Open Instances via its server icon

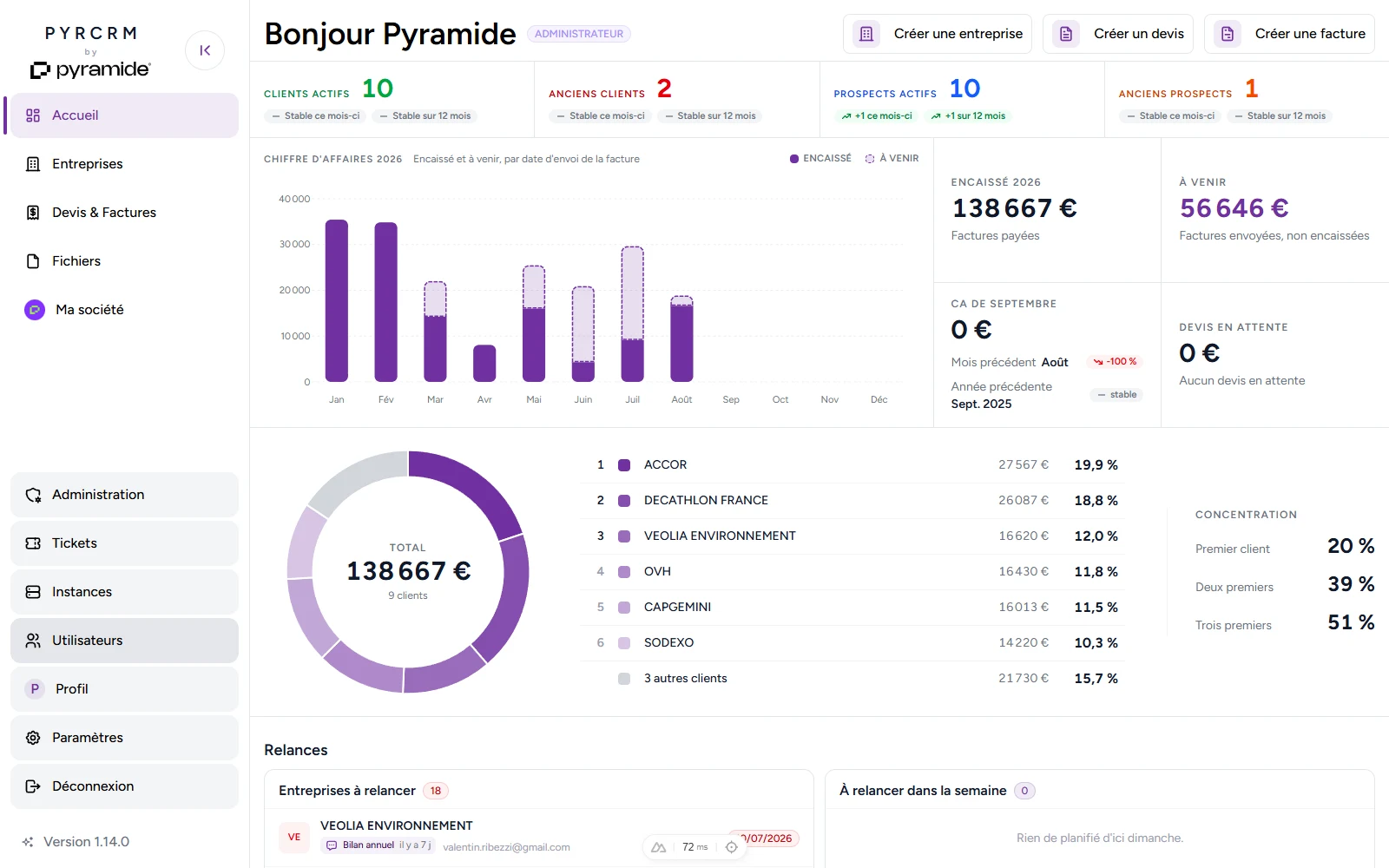click(x=33, y=592)
